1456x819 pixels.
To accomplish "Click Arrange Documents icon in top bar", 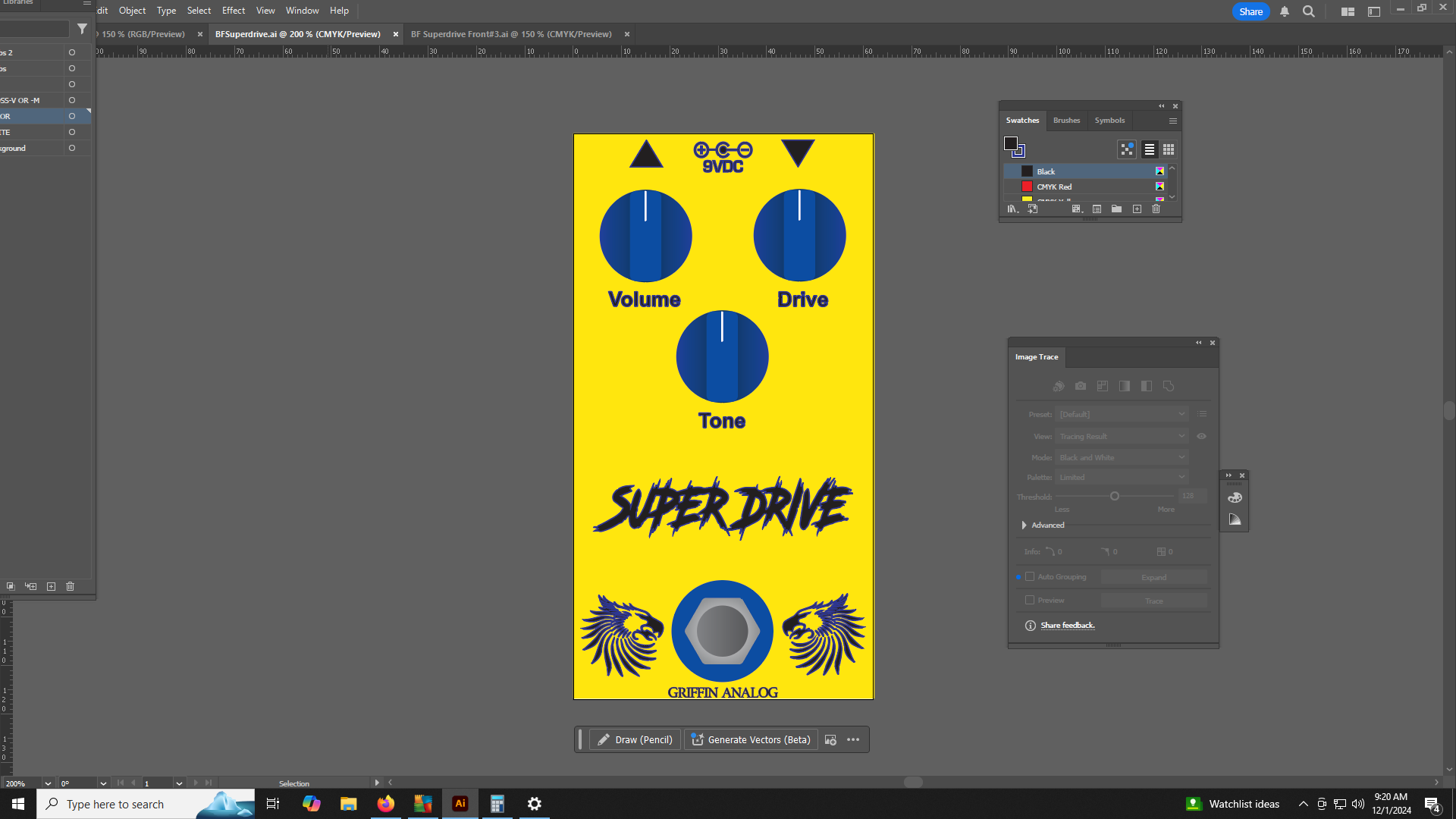I will point(1348,11).
